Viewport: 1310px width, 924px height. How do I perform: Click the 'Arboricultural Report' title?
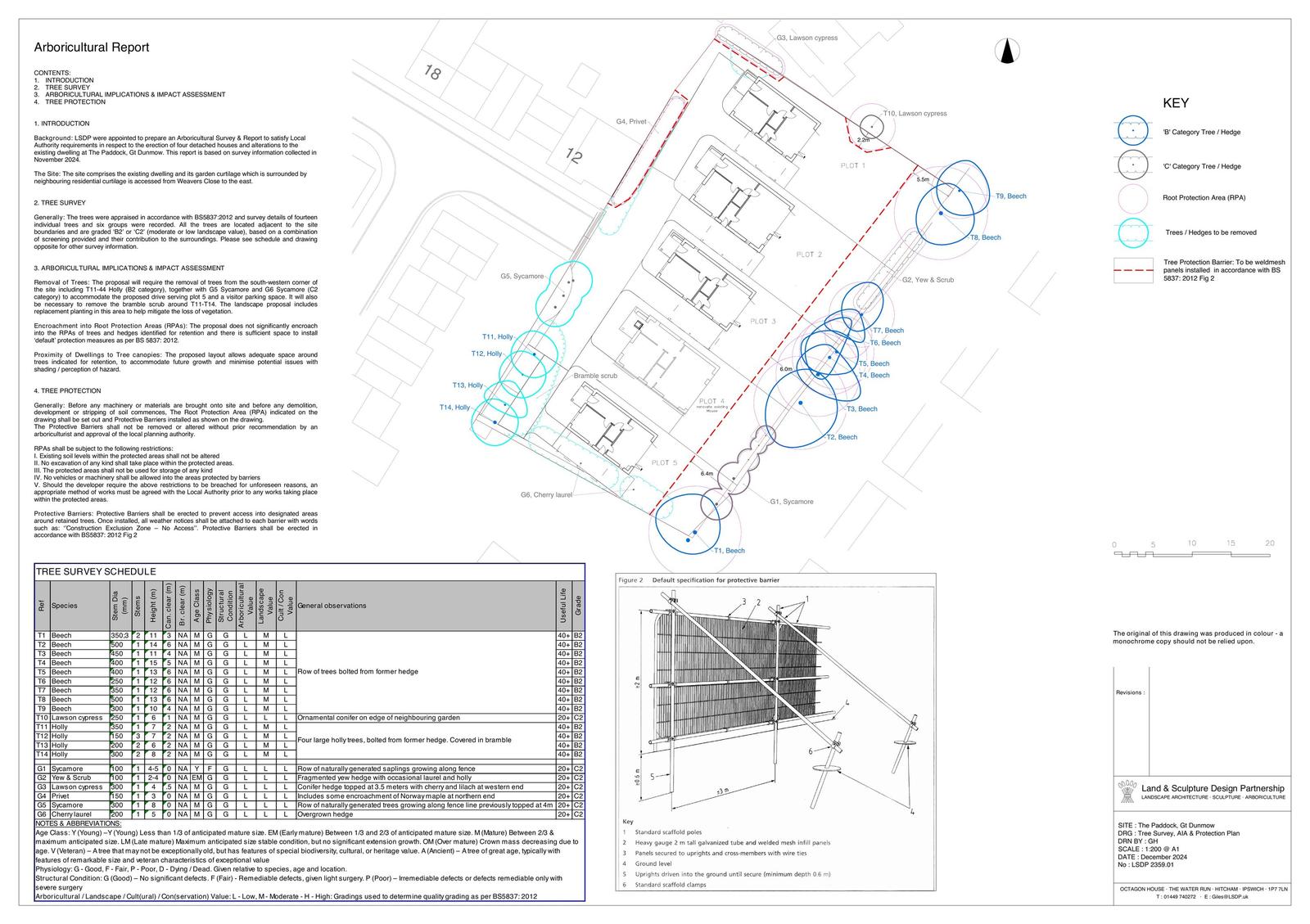[91, 47]
